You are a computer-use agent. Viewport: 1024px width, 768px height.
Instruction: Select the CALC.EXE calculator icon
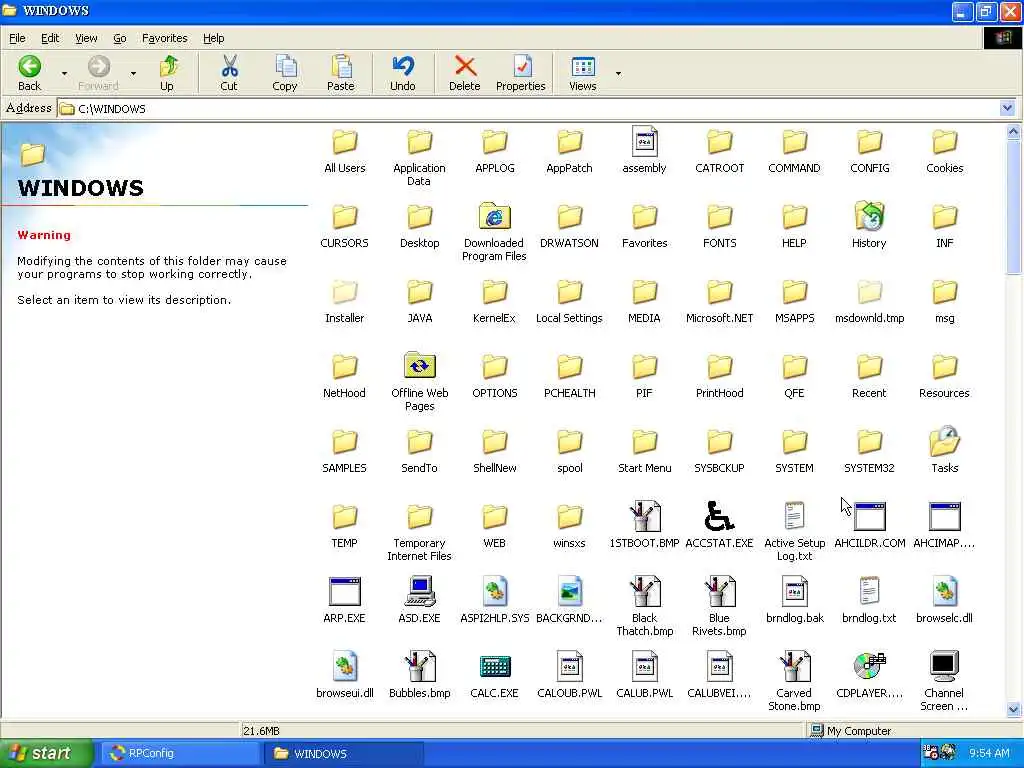494,667
